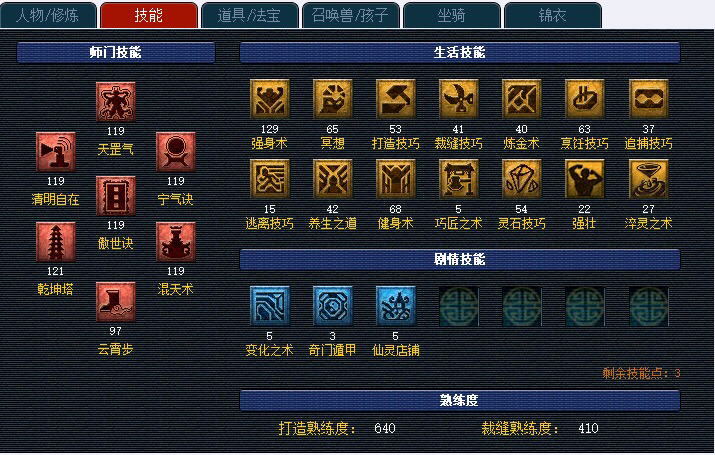Select the 仙灵店铺 skill icon
715x455 pixels.
395,306
